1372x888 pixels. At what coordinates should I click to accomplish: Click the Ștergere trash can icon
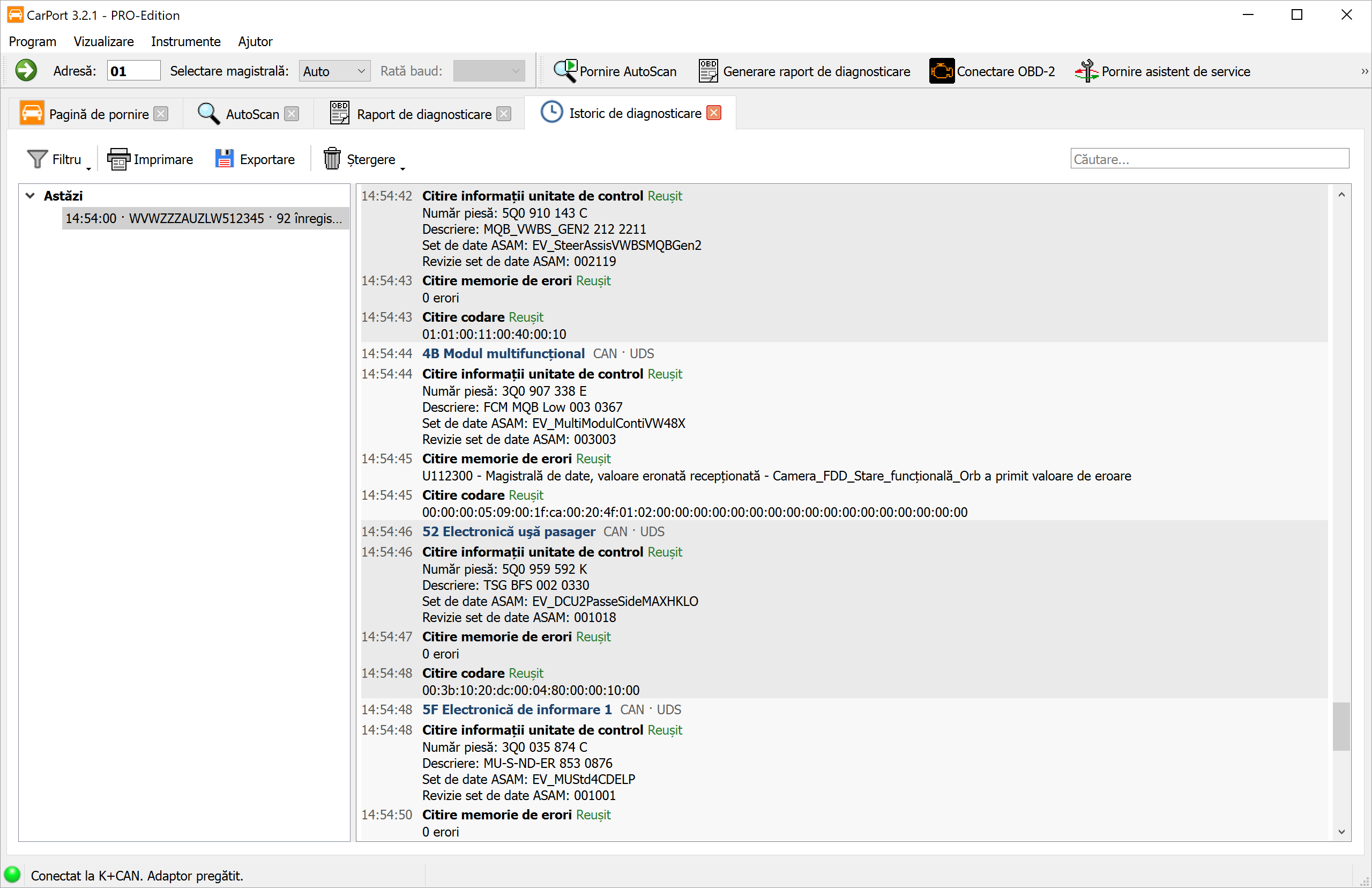[x=332, y=159]
